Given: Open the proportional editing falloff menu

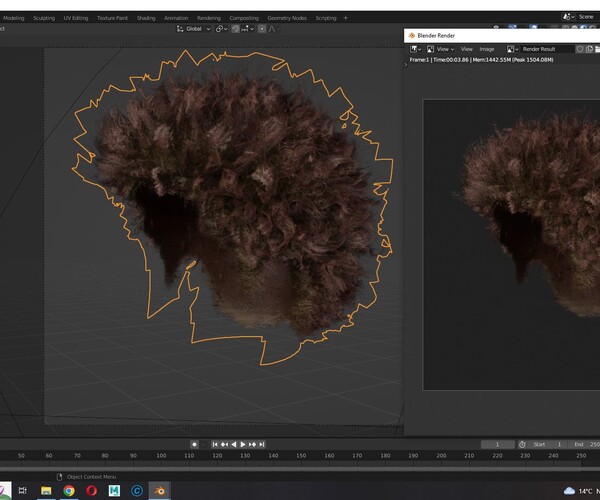Looking at the screenshot, I should pyautogui.click(x=273, y=29).
